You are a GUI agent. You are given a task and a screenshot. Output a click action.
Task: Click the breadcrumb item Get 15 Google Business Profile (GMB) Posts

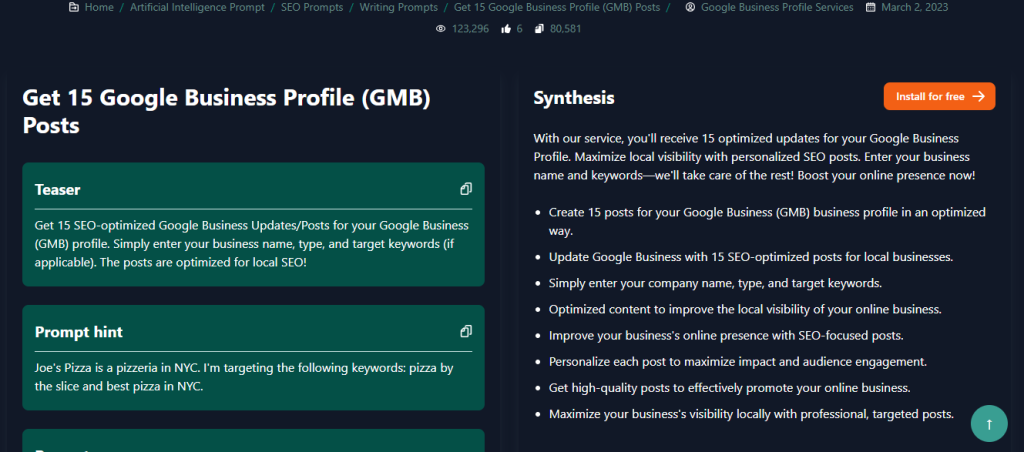pyautogui.click(x=556, y=7)
